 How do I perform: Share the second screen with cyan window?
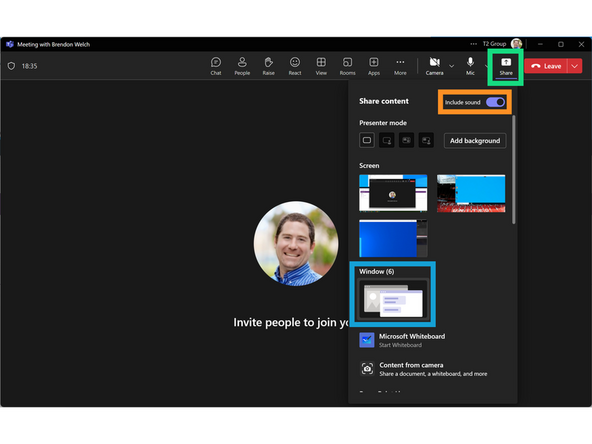471,193
